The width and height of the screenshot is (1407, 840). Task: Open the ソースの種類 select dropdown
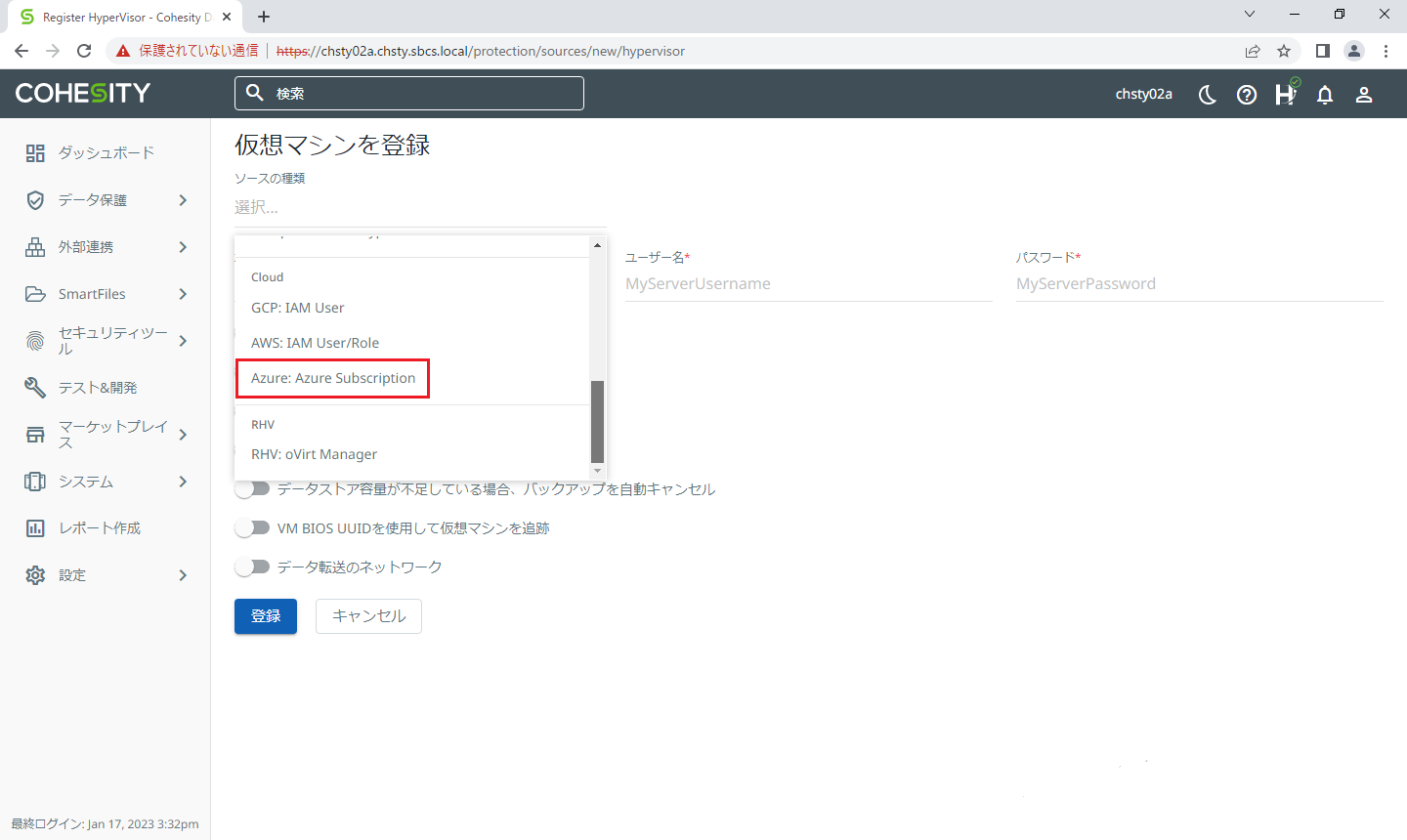[x=420, y=207]
